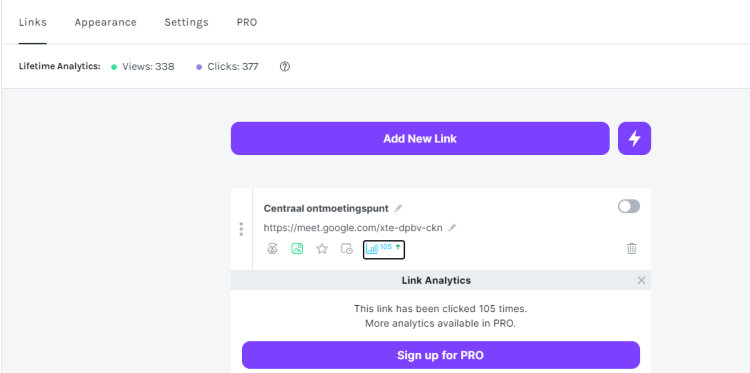Open the leap link icon
750x373 pixels.
(x=272, y=249)
